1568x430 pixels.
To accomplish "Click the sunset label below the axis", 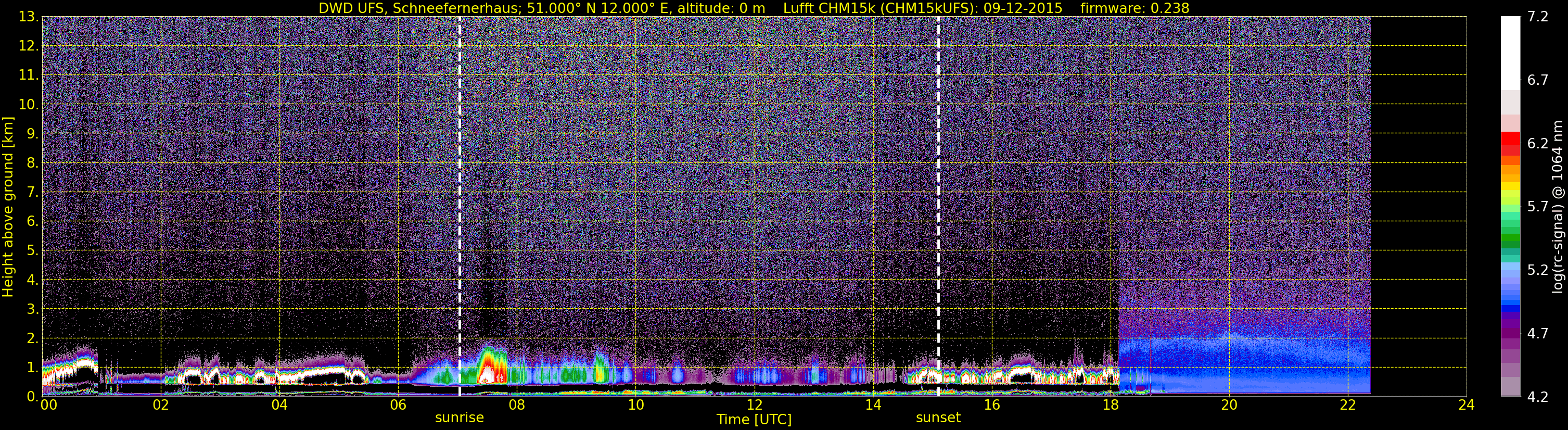I will 938,418.
